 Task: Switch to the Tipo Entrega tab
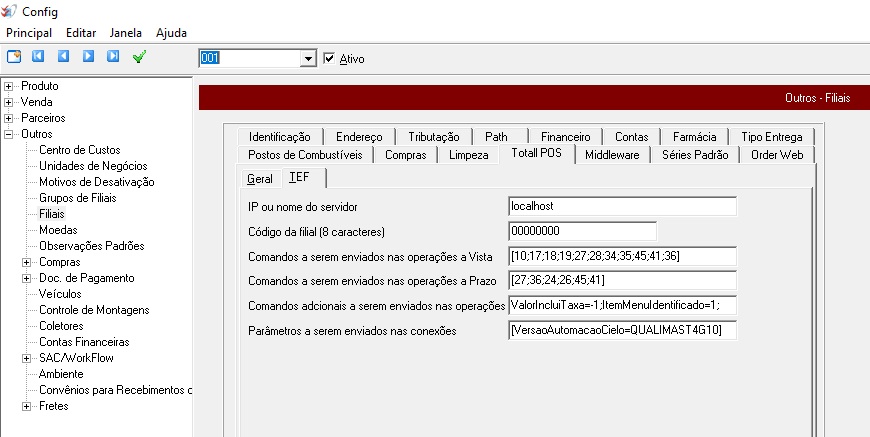(771, 137)
